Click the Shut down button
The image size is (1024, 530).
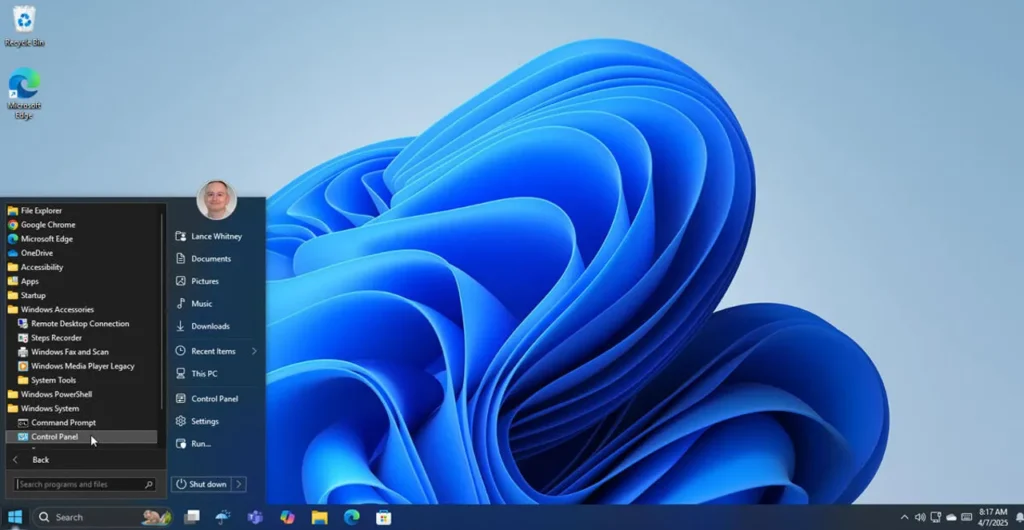click(202, 484)
